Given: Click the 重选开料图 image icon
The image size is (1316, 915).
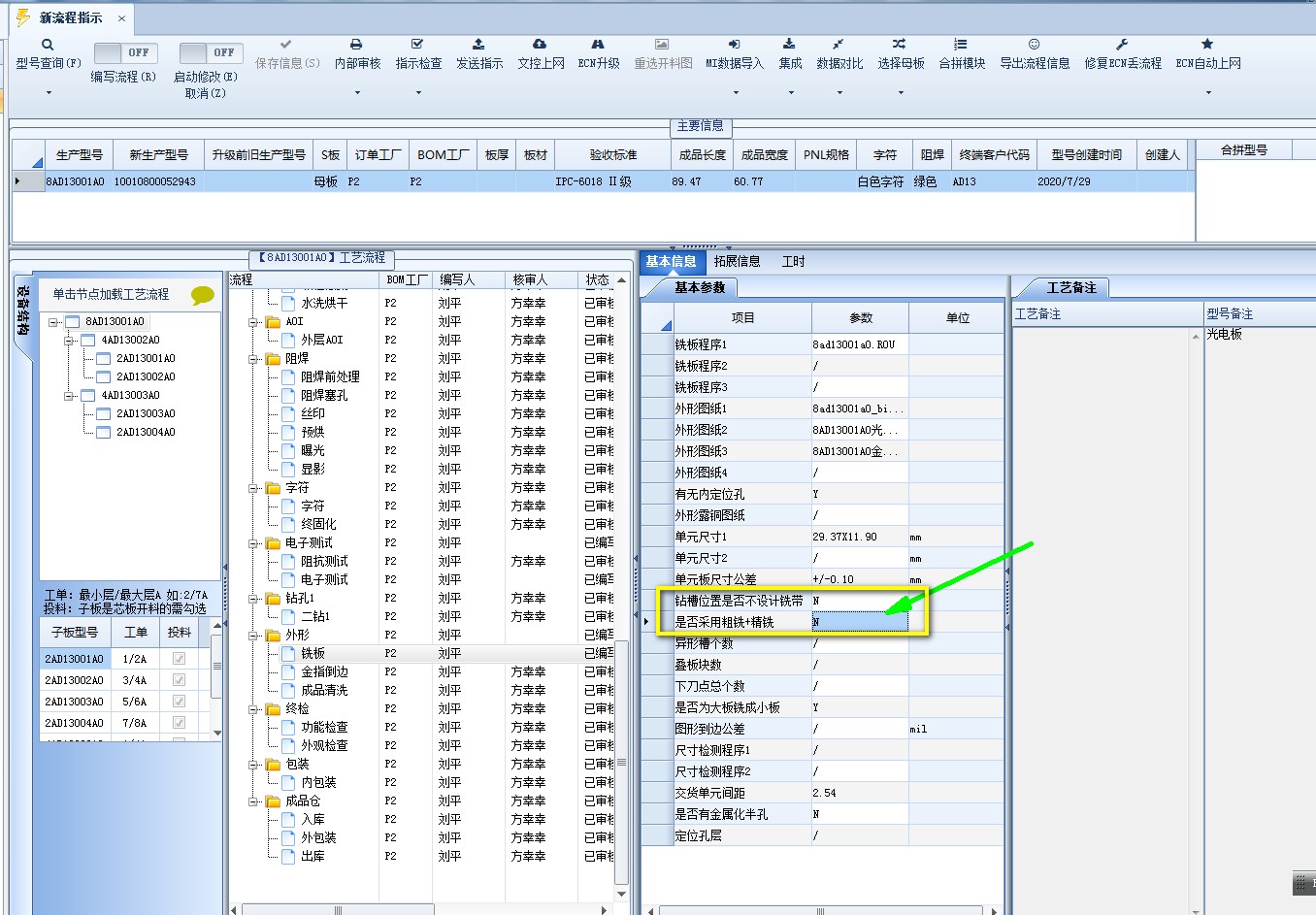Looking at the screenshot, I should 662,45.
